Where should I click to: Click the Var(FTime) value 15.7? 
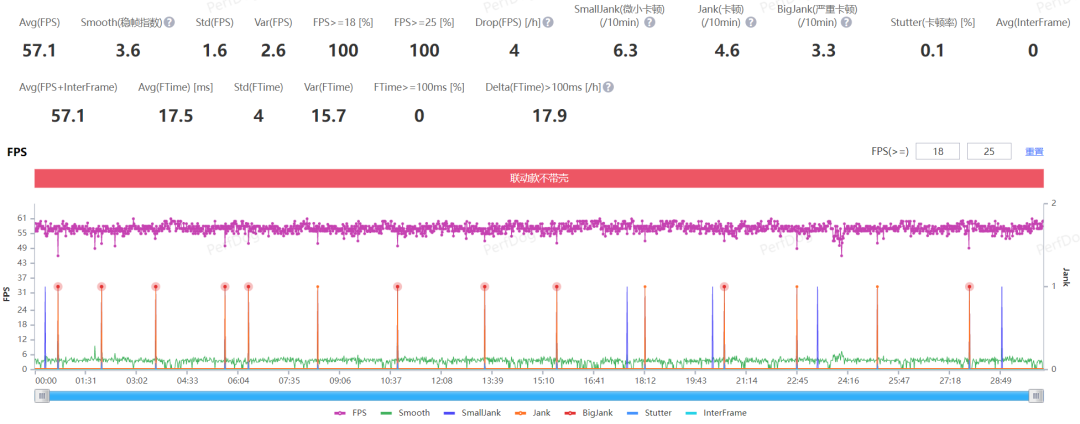point(329,116)
